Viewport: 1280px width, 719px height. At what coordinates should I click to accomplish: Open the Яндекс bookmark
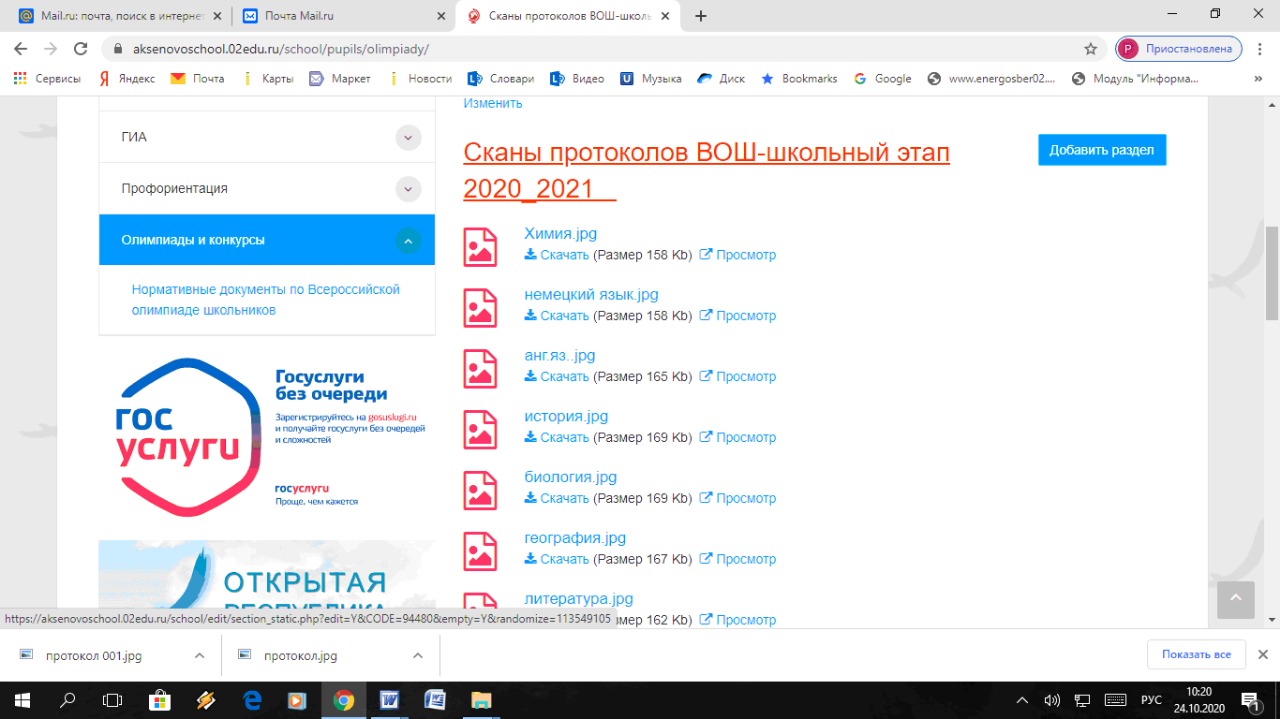pyautogui.click(x=126, y=78)
